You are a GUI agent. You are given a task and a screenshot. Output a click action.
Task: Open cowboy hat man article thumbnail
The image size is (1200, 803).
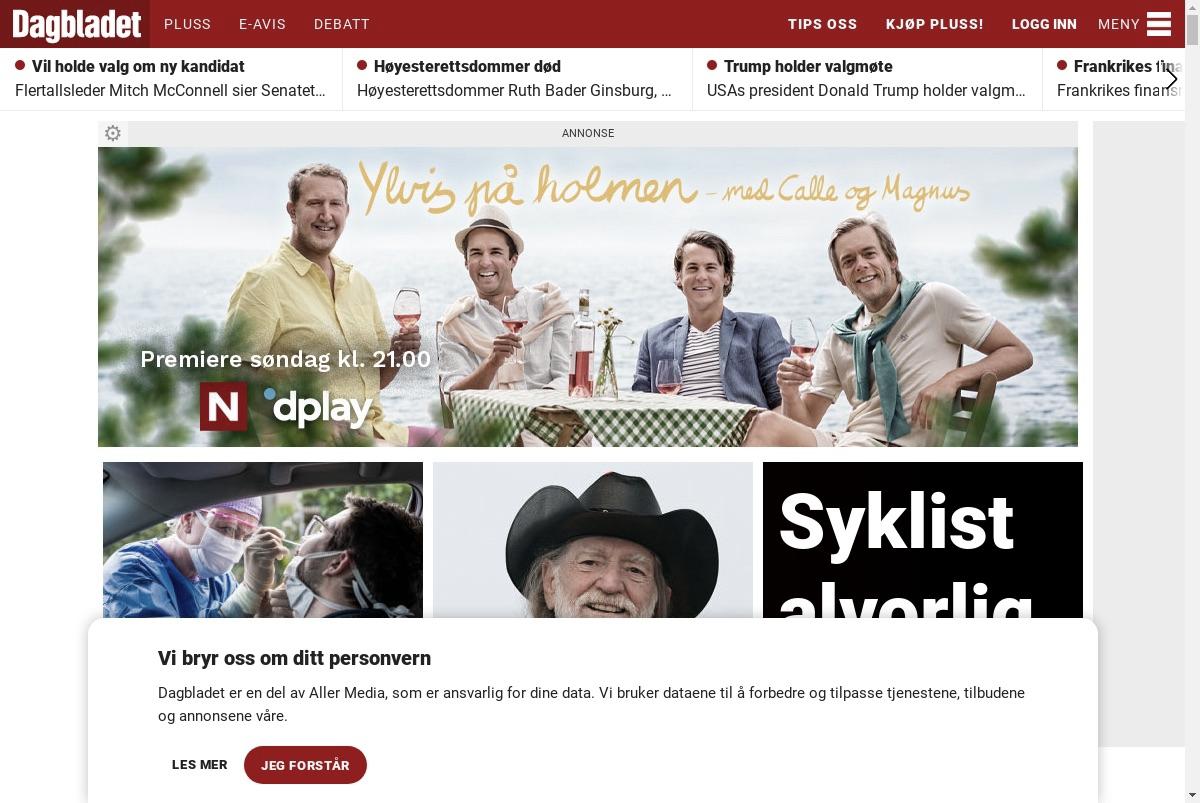point(593,540)
